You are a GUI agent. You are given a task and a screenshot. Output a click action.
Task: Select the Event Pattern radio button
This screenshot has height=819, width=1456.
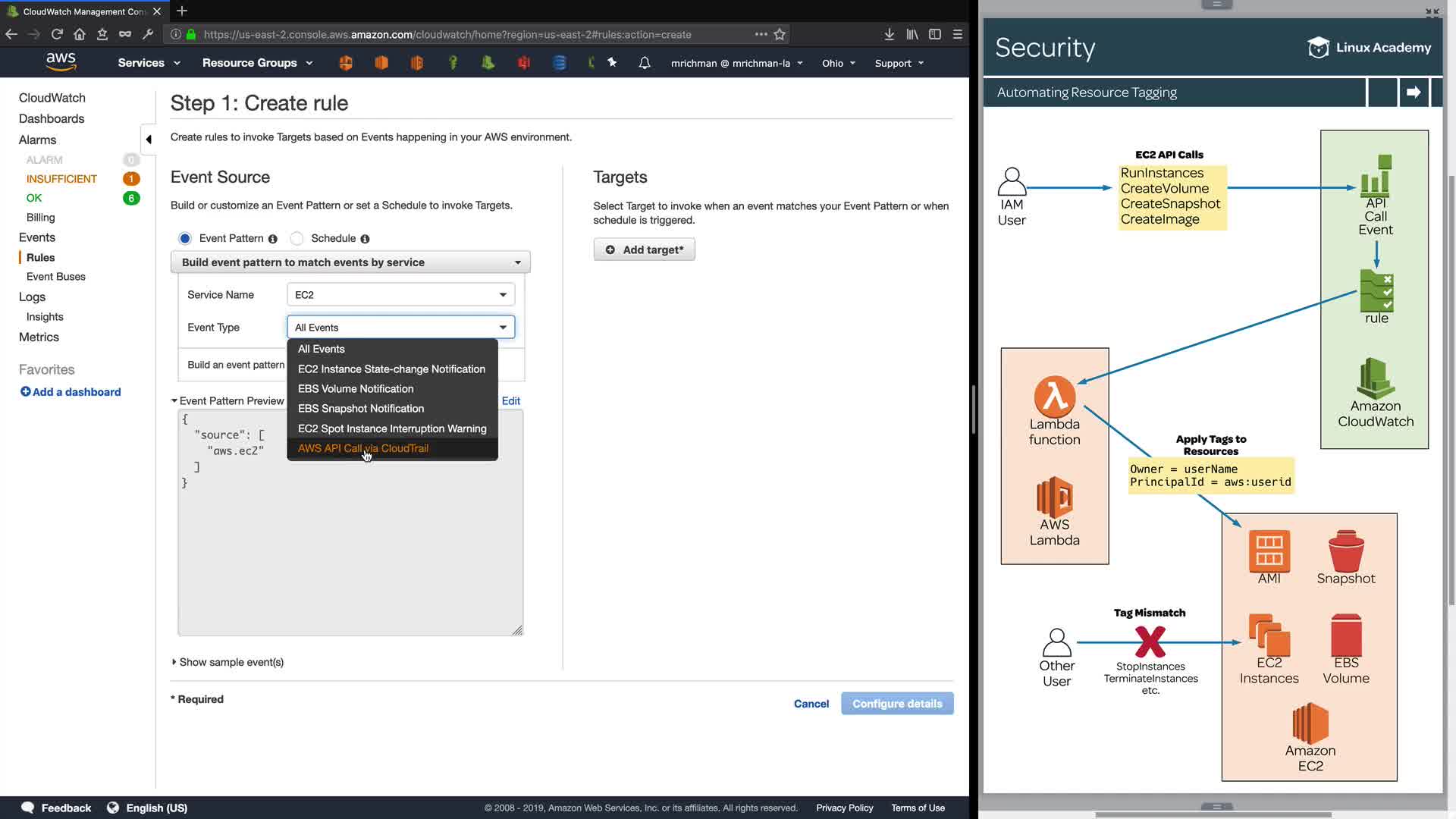[x=185, y=238]
